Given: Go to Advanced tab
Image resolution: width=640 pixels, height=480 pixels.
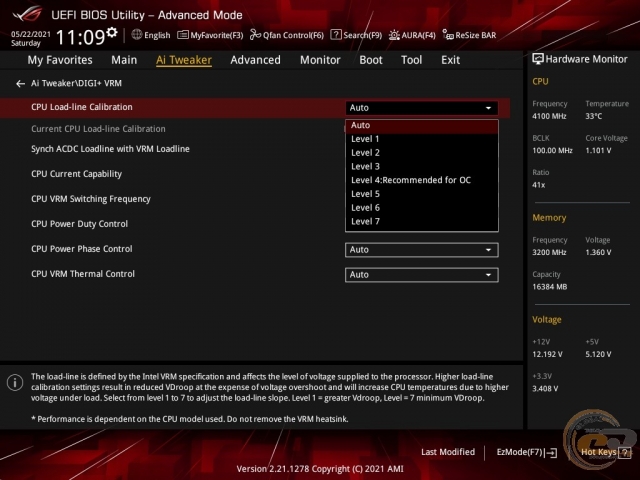Looking at the screenshot, I should 256,60.
